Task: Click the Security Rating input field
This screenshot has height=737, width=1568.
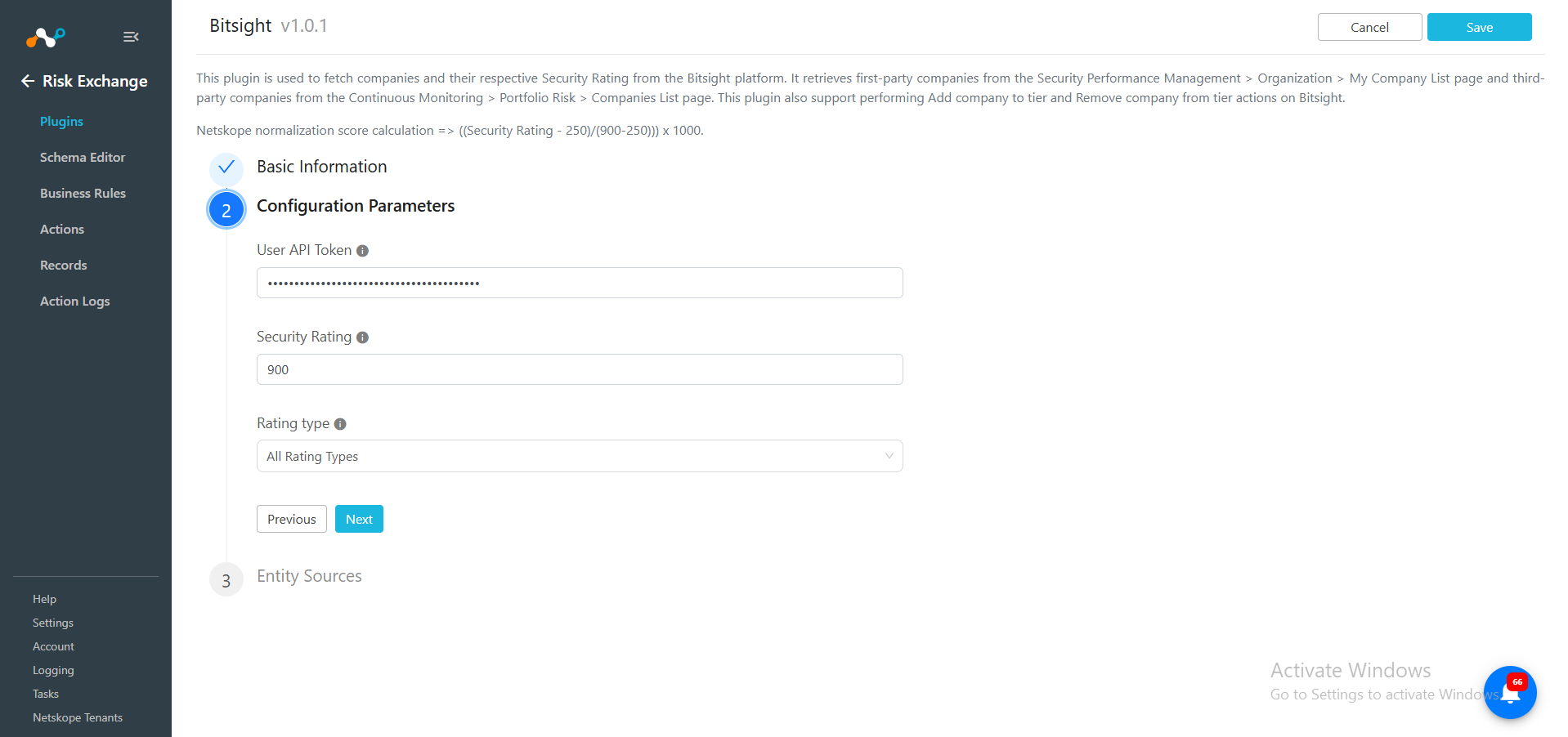Action: tap(580, 369)
